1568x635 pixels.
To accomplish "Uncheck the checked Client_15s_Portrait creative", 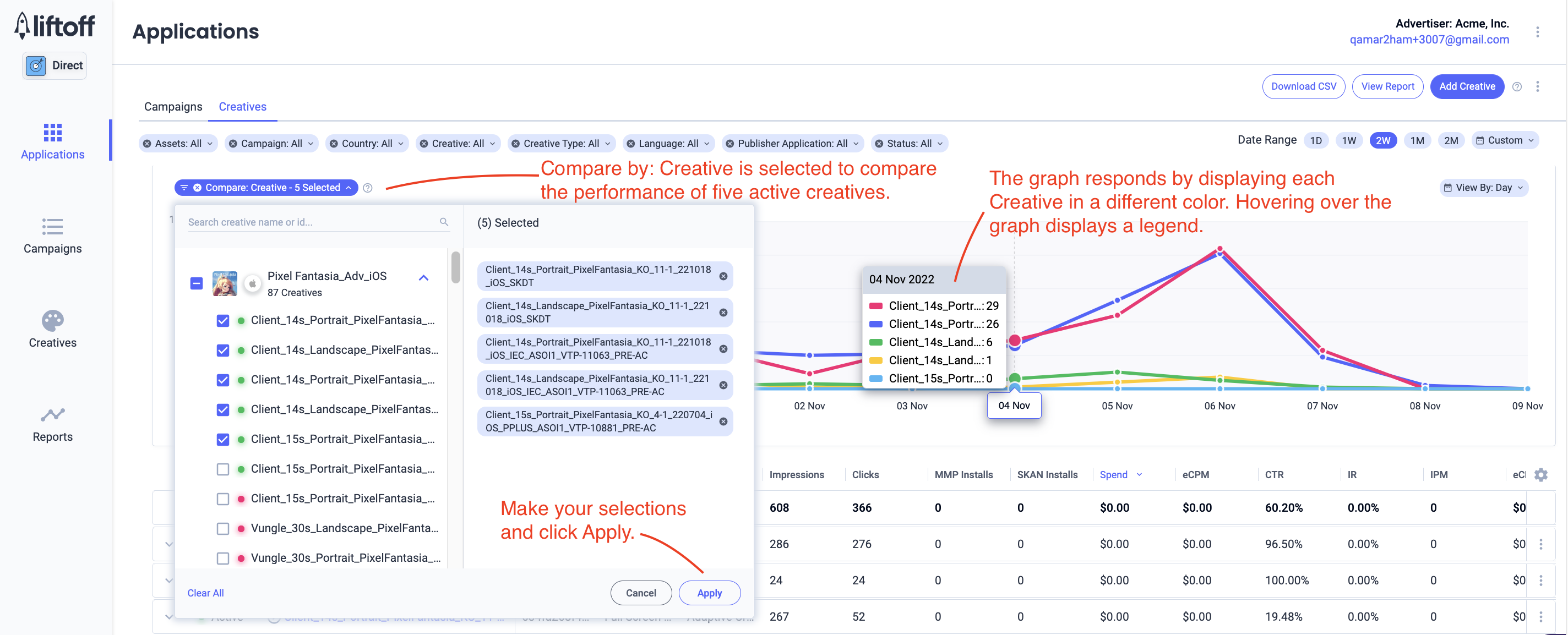I will pyautogui.click(x=223, y=439).
